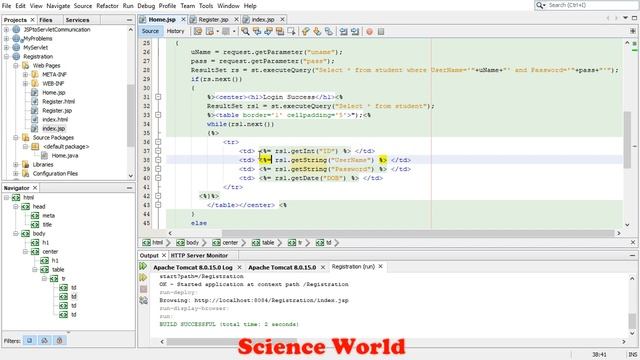Viewport: 640px width, 360px height.
Task: Expand the JSPtoServletCommunication project node
Action: tap(6, 29)
